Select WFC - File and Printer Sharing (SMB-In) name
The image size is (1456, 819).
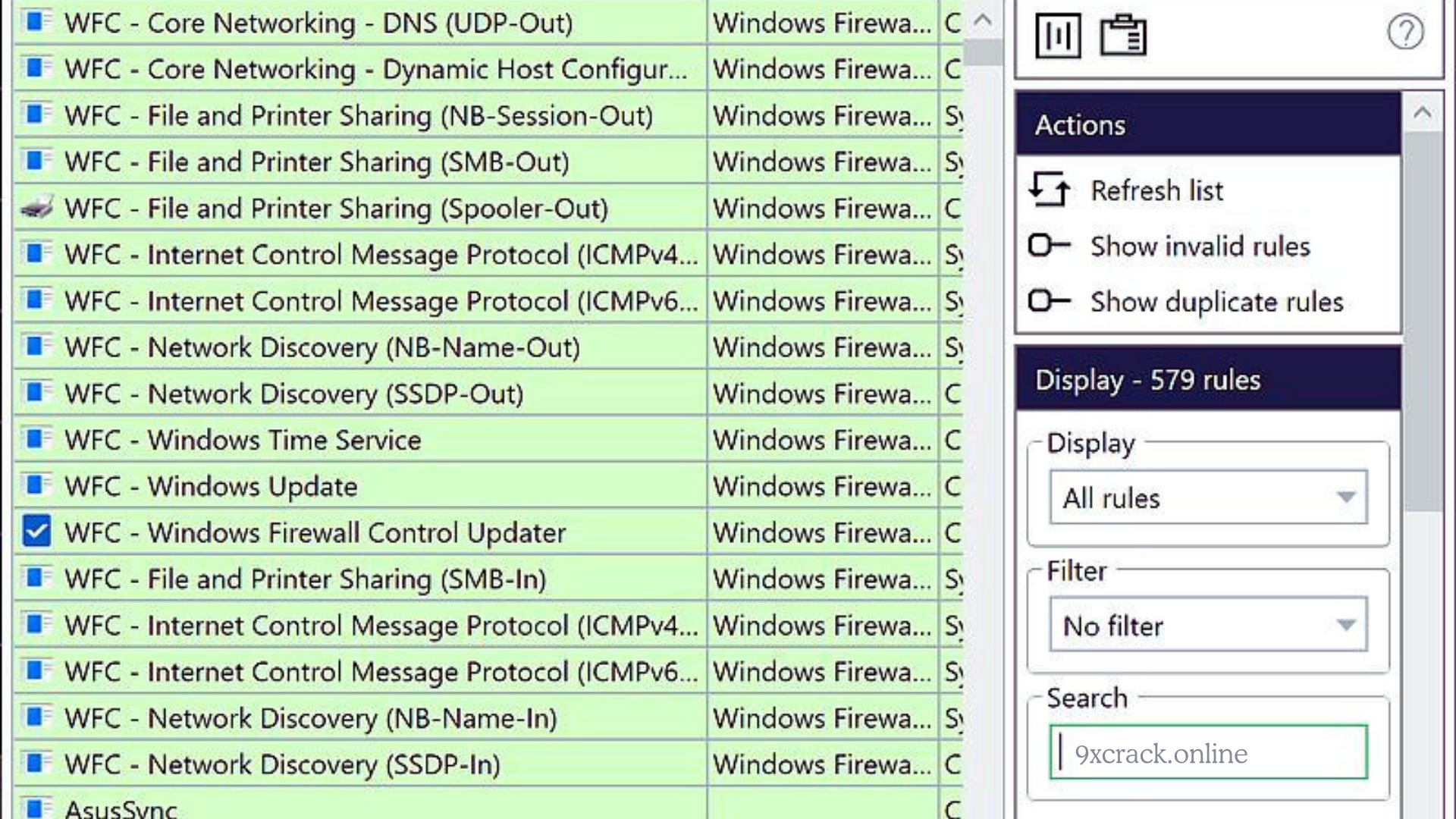pyautogui.click(x=305, y=579)
